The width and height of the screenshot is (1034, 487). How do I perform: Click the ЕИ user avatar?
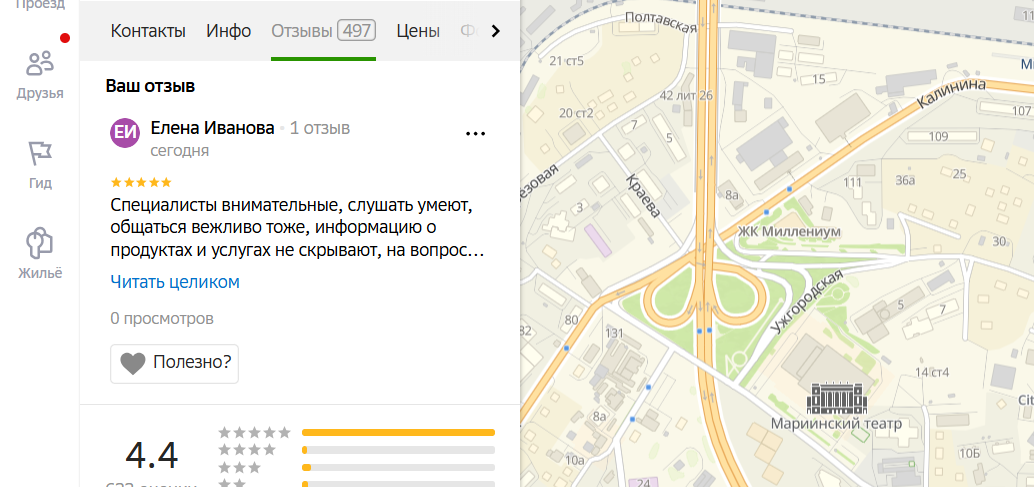(x=125, y=132)
